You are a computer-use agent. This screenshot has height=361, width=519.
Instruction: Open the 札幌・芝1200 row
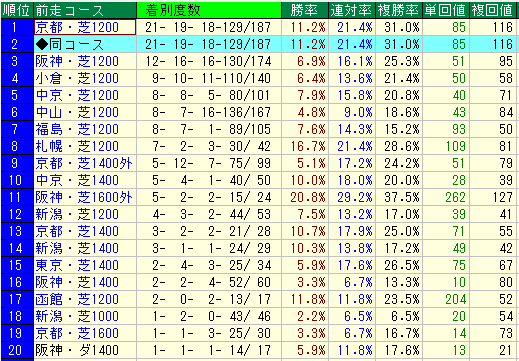(x=258, y=146)
